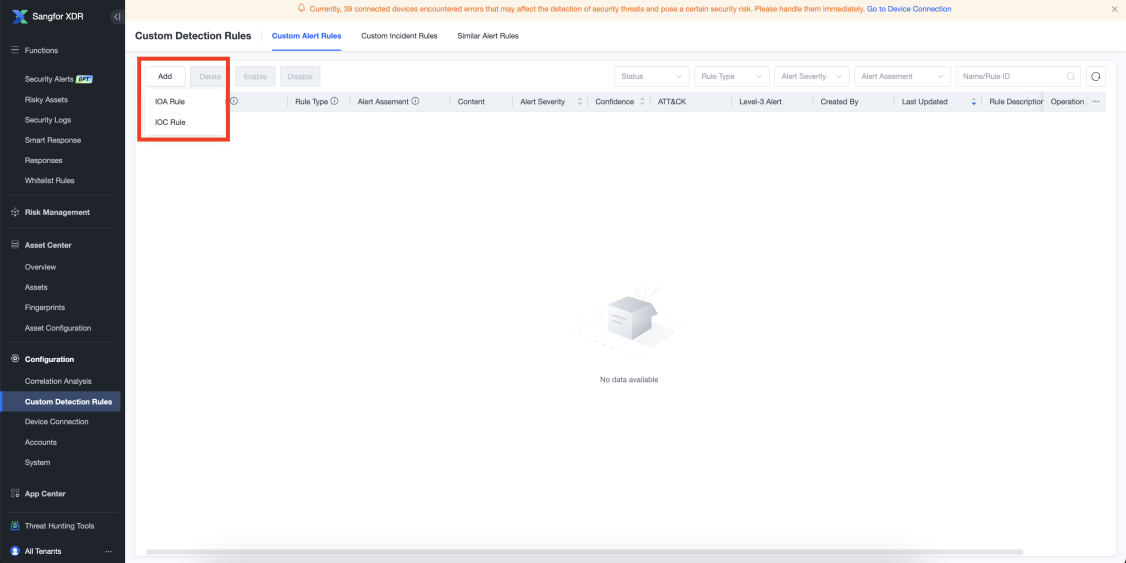Open System in sidebar
Viewport: 1126px width, 563px height.
click(37, 462)
